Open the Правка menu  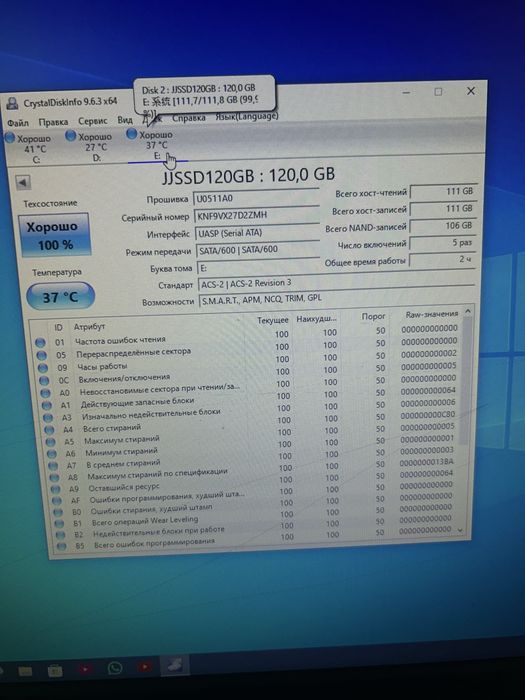[53, 122]
